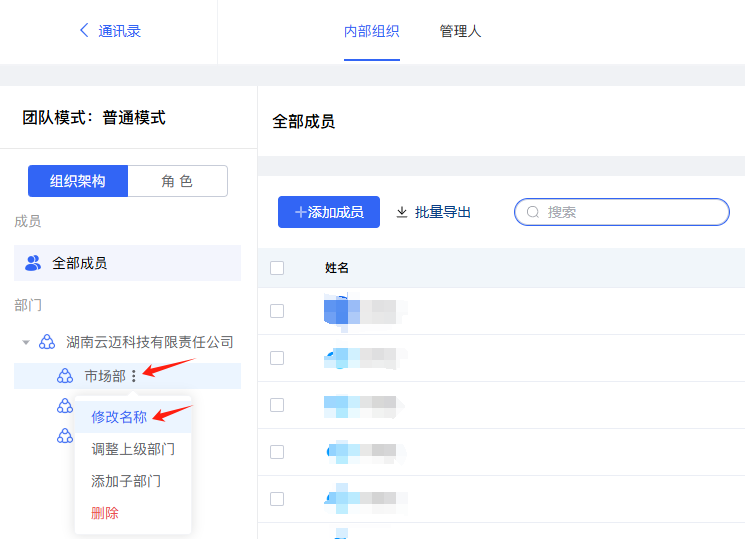Click the 全部成员 people icon

pyautogui.click(x=33, y=263)
